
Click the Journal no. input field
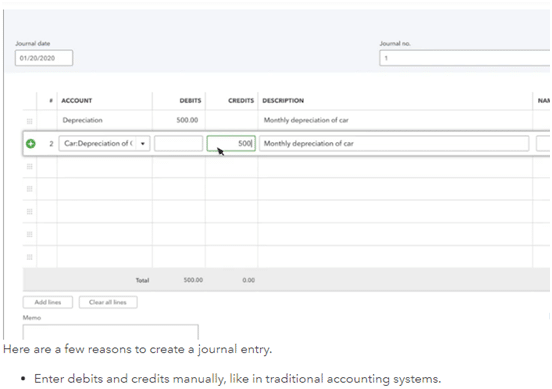[465, 58]
